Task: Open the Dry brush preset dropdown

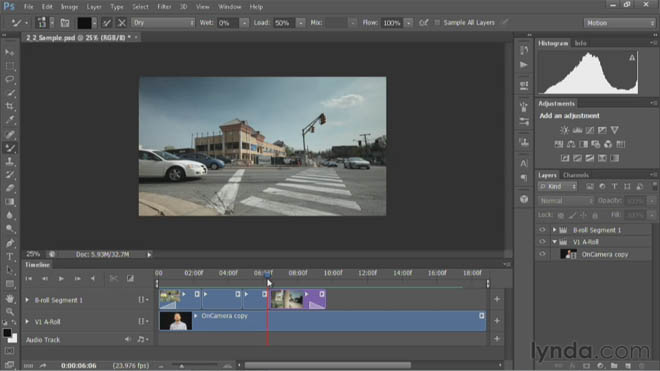Action: [x=163, y=23]
